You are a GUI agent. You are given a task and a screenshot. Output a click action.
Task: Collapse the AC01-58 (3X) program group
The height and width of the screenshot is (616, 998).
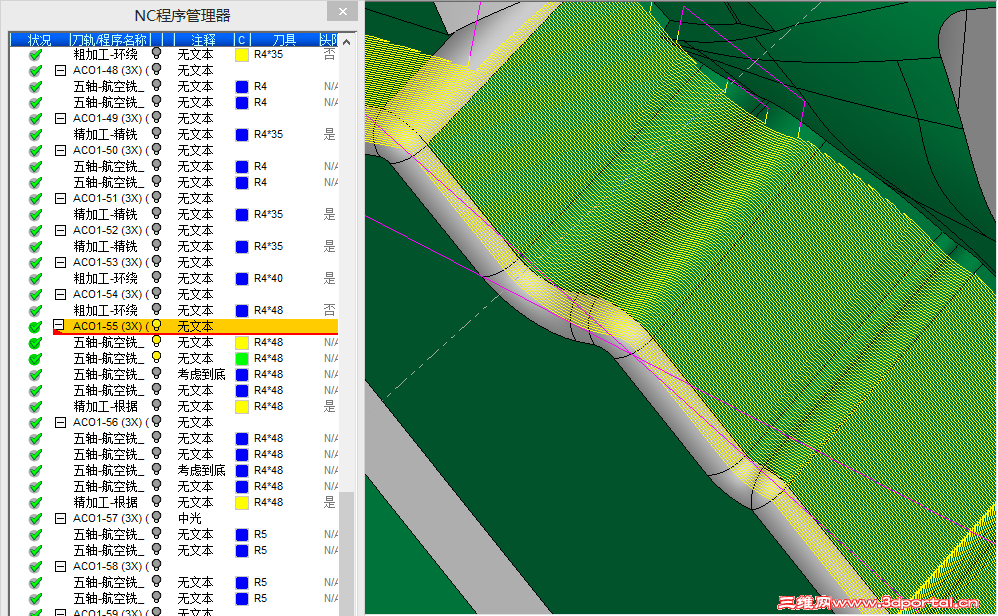coord(60,566)
